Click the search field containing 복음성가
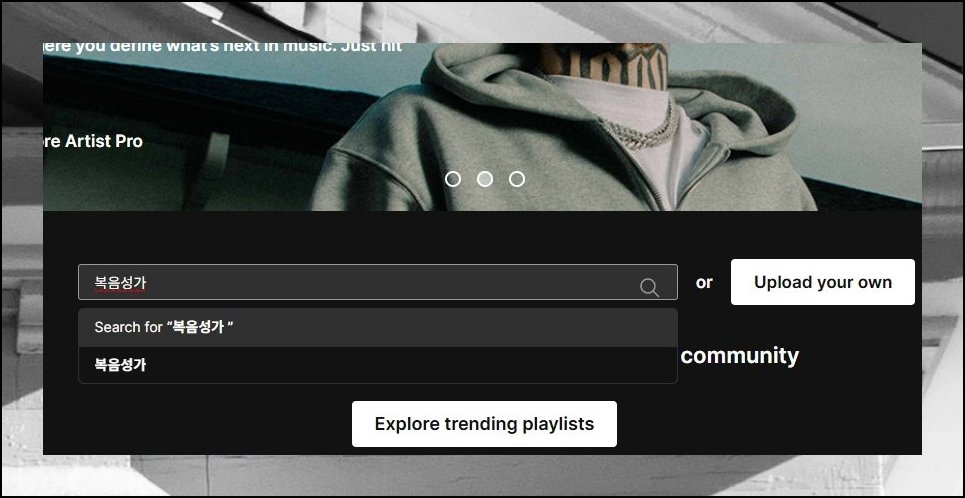This screenshot has width=965, height=498. (x=377, y=282)
